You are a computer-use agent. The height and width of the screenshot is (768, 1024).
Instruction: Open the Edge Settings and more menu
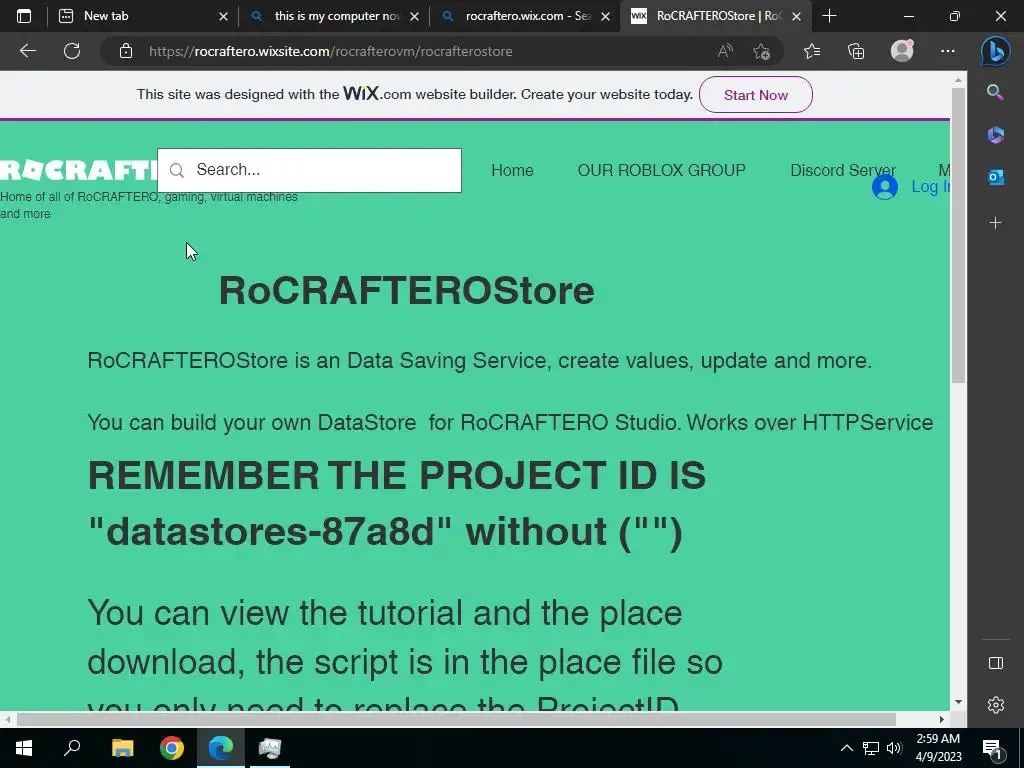pos(948,51)
